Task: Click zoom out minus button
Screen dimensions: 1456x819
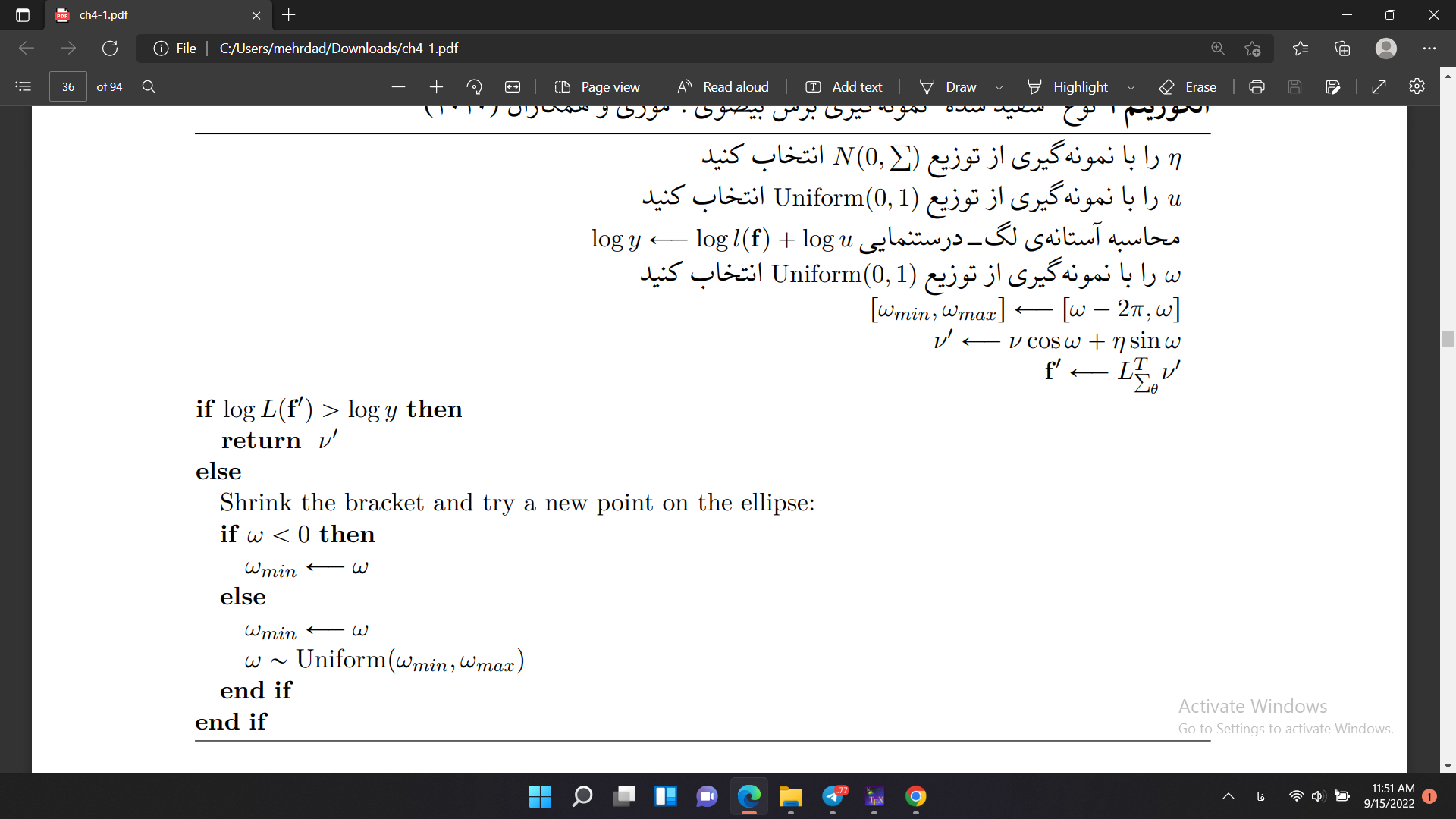Action: (x=397, y=87)
